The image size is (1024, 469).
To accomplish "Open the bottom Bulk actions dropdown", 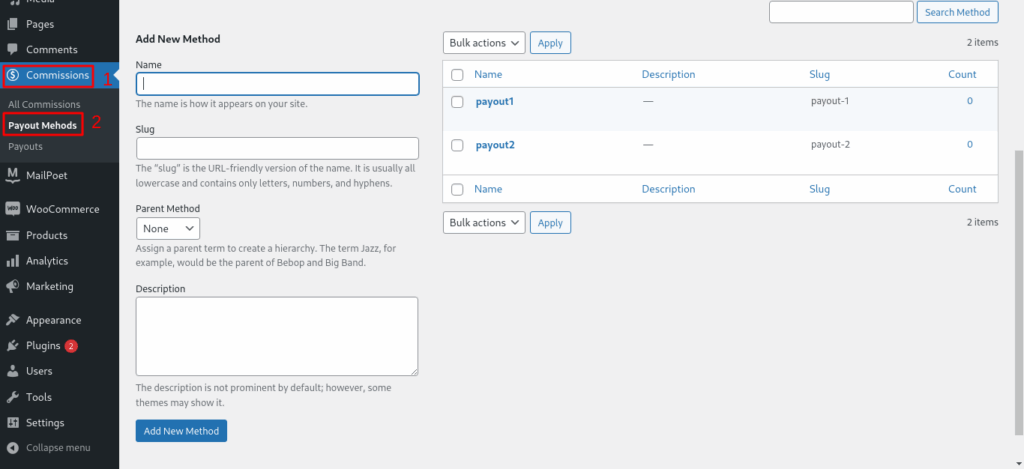I will click(x=484, y=222).
